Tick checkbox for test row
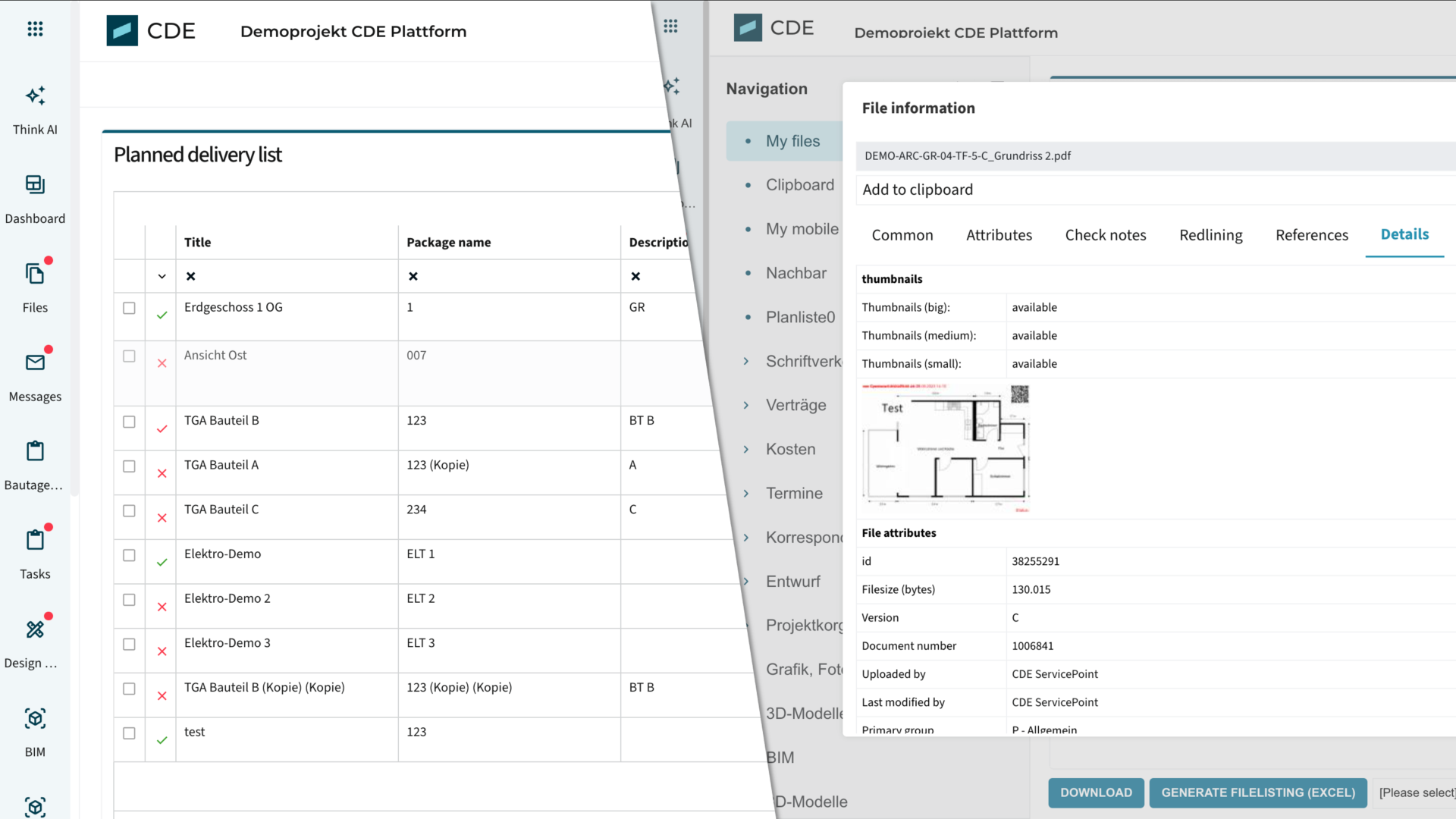This screenshot has height=819, width=1456. [x=129, y=733]
